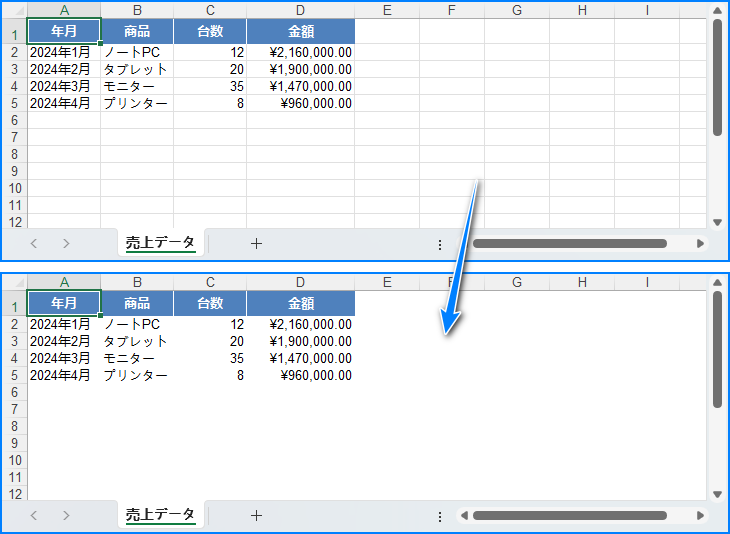Viewport: 730px width, 534px height.
Task: Click the add sheet plus icon in lower sheet
Action: point(256,515)
